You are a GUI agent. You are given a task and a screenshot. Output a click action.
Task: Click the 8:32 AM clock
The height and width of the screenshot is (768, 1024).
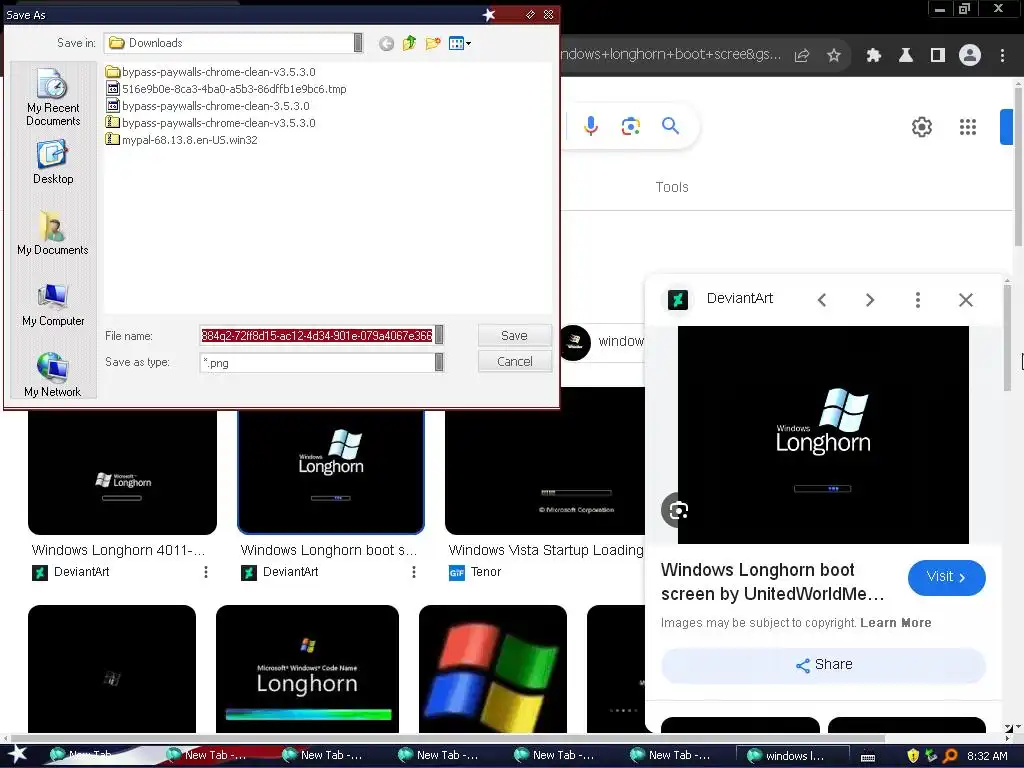pos(987,756)
